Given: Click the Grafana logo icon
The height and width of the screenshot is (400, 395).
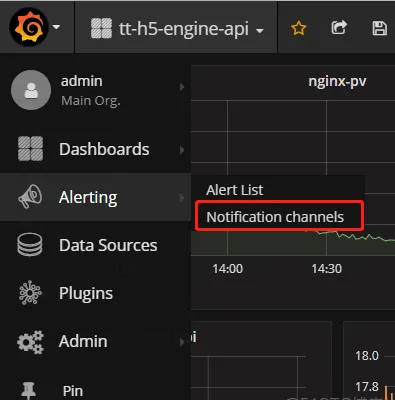Looking at the screenshot, I should click(x=29, y=27).
